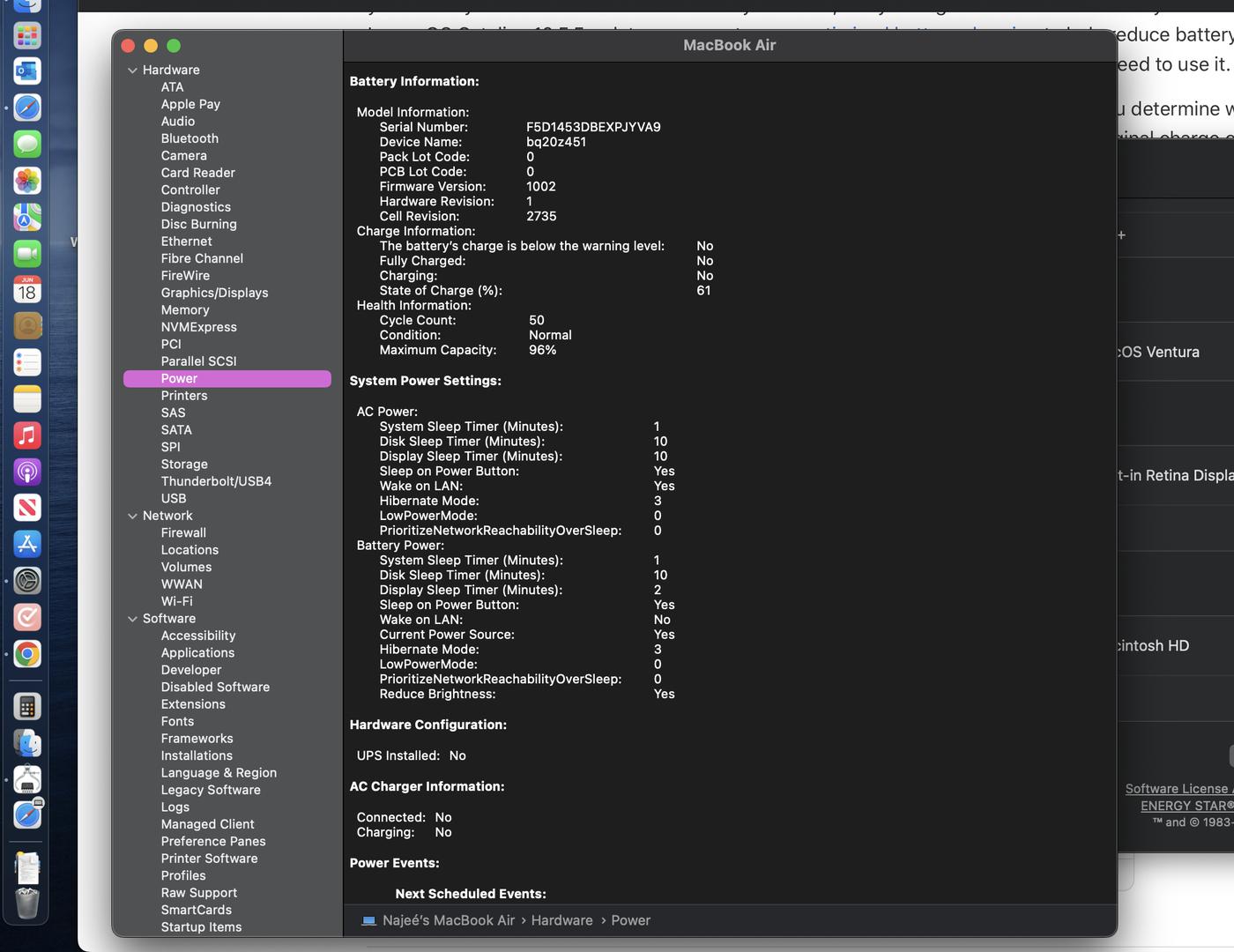The image size is (1234, 952).
Task: Select Apple Pay under Hardware
Action: 190,104
